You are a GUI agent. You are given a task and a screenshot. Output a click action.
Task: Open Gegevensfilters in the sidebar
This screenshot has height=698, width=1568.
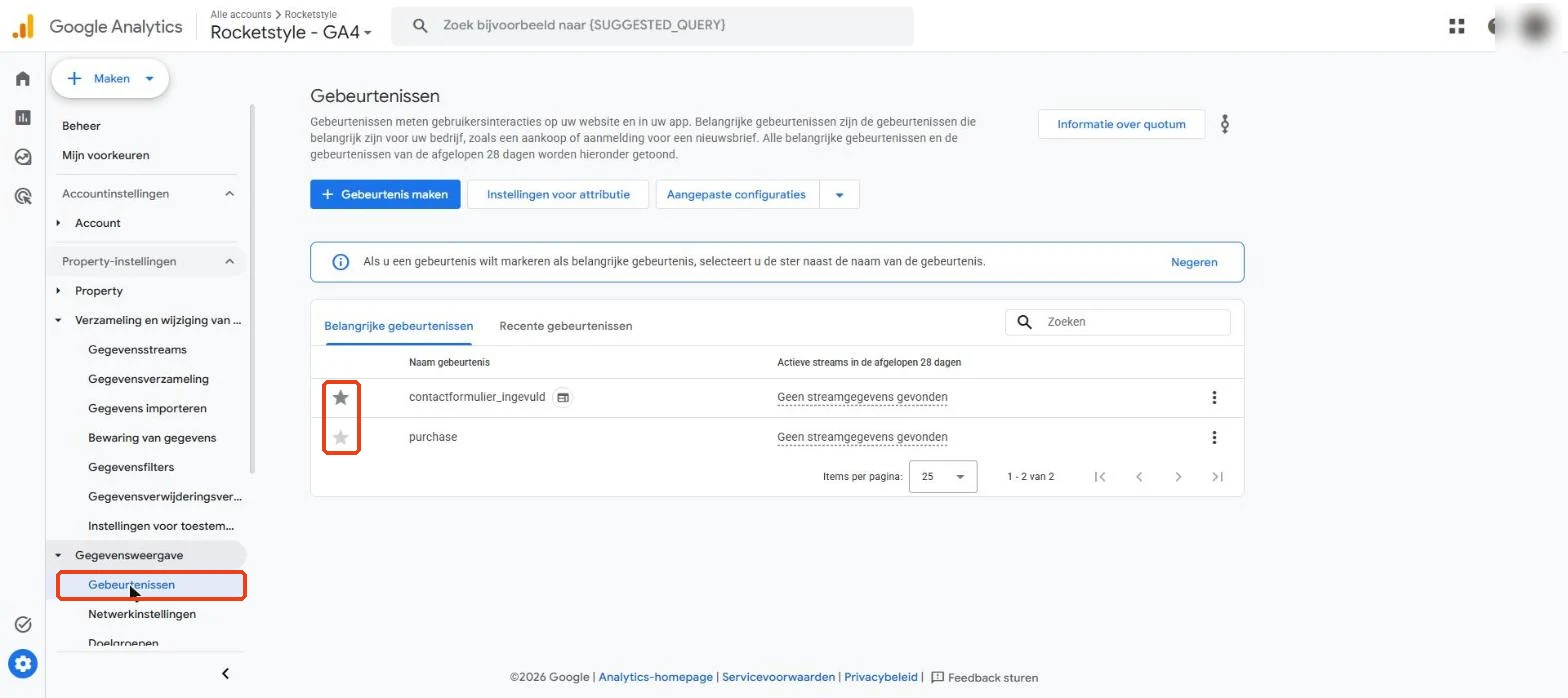pyautogui.click(x=131, y=467)
